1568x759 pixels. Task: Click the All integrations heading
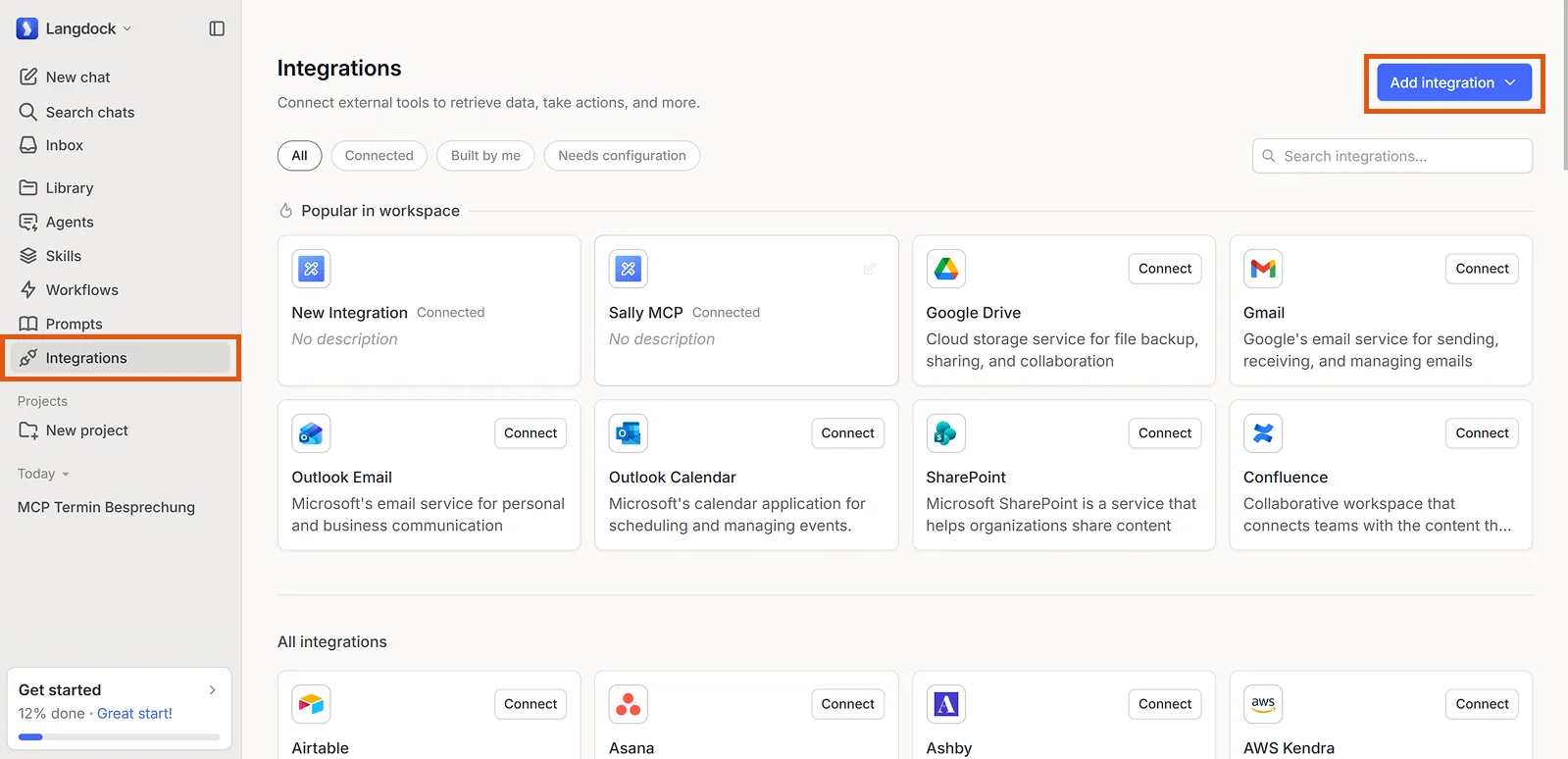point(332,642)
